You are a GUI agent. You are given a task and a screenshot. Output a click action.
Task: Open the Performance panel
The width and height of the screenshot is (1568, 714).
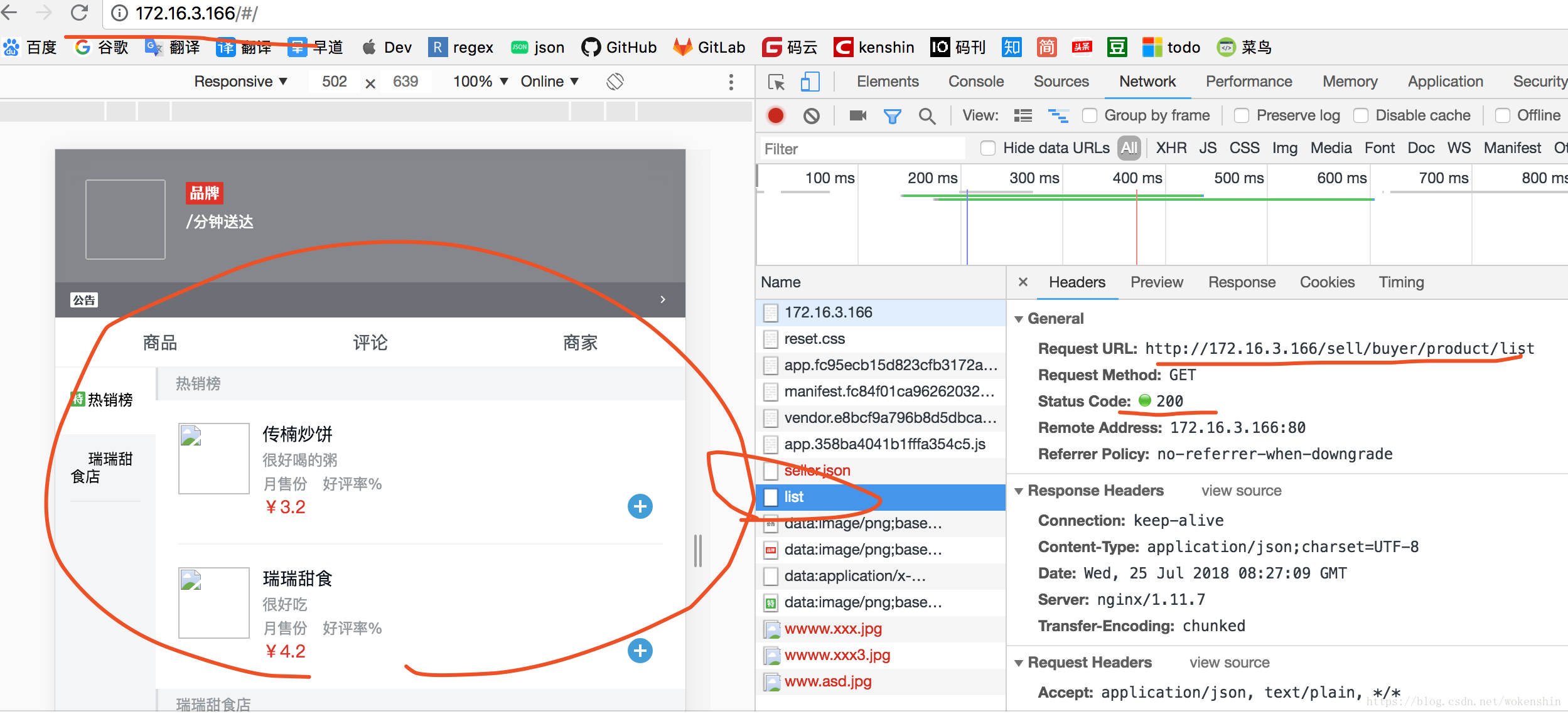tap(1249, 82)
